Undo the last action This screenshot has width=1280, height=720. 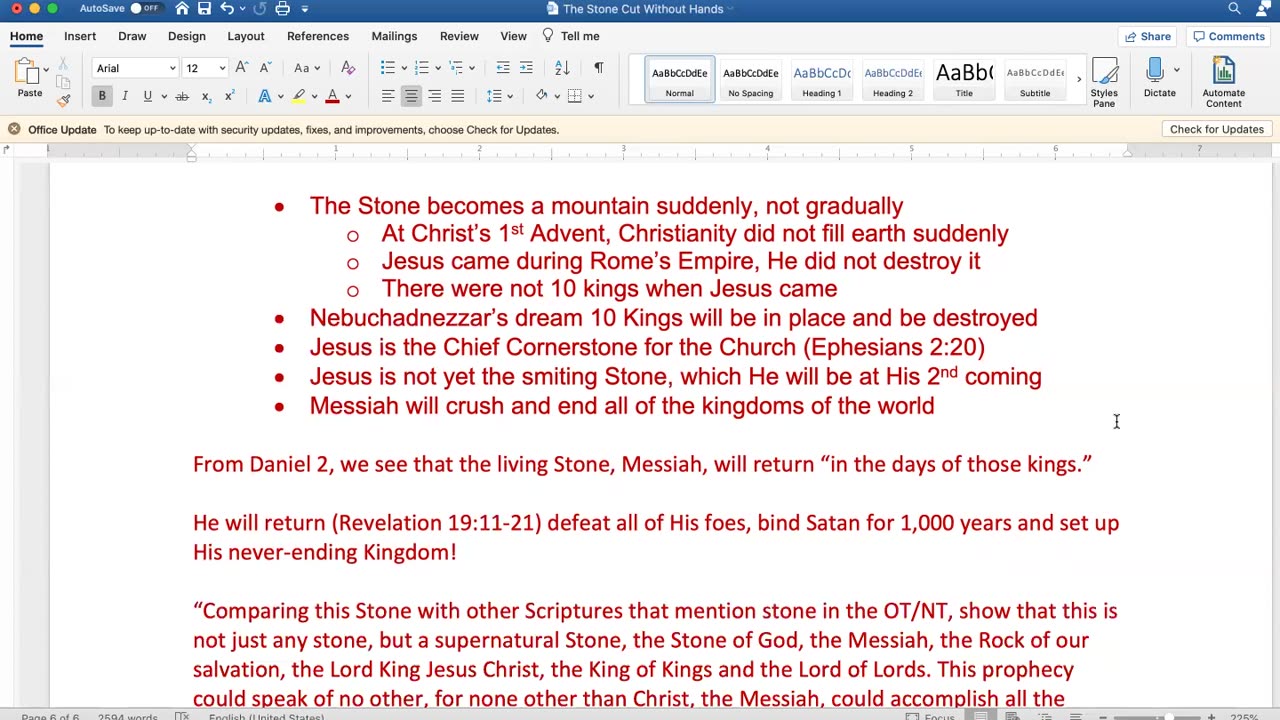coord(227,9)
